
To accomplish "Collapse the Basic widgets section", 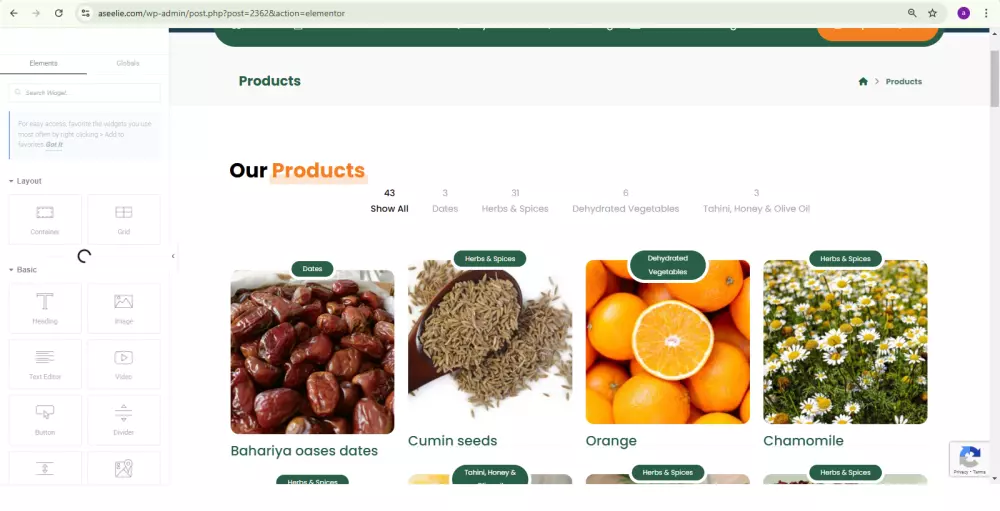I will tap(23, 270).
